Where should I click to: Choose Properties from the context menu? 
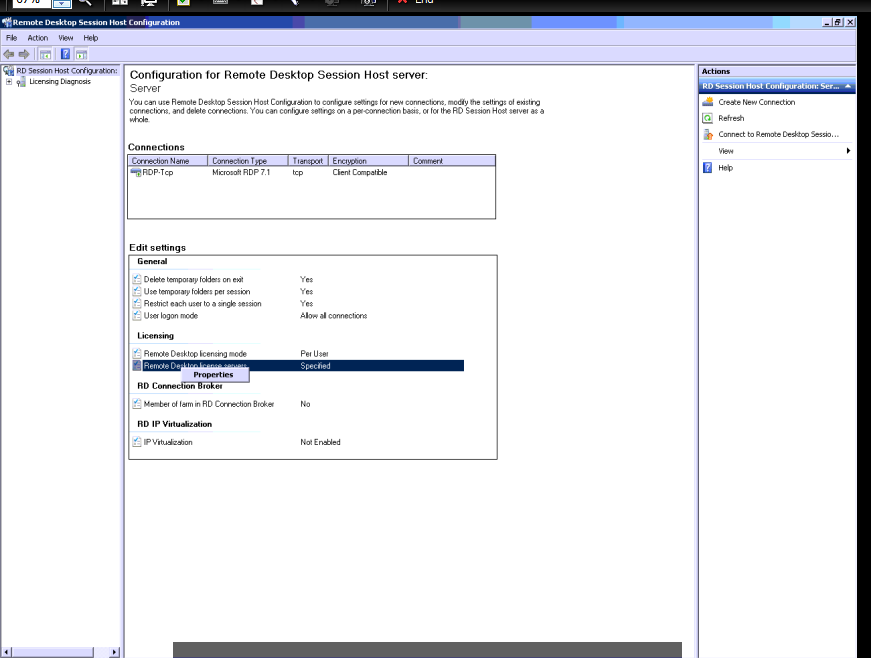pos(214,375)
